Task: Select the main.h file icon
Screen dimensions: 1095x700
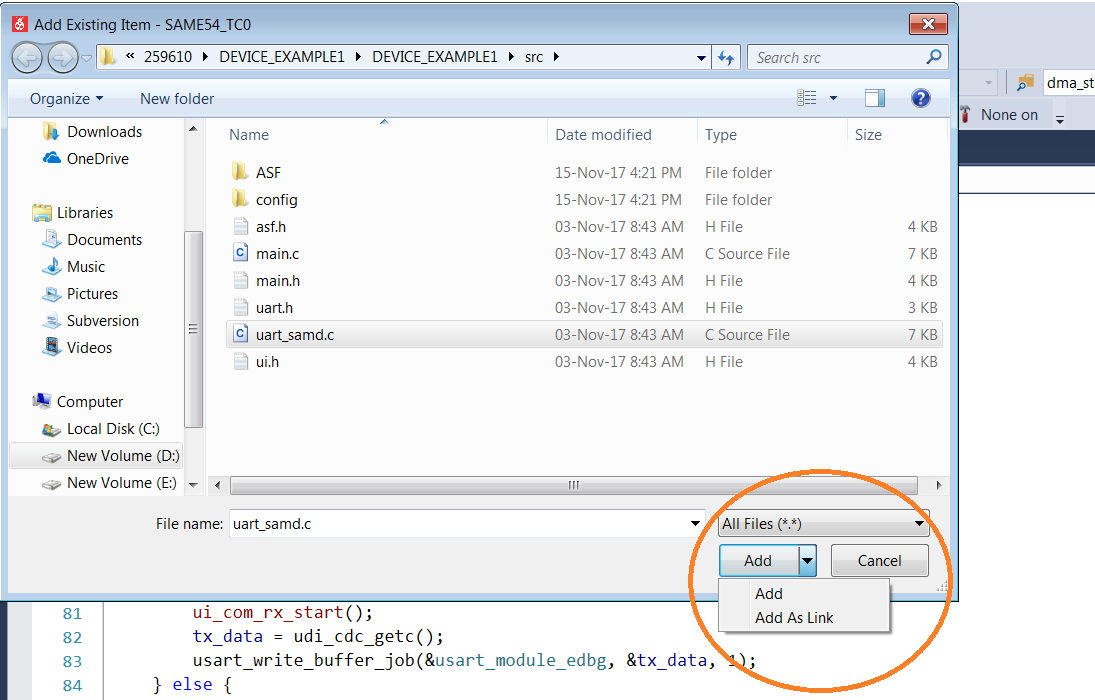Action: point(240,280)
